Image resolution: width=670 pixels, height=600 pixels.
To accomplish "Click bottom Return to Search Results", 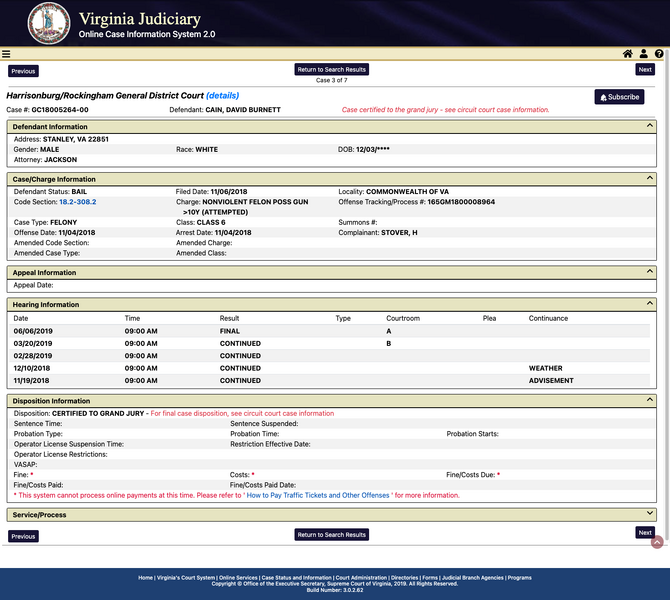I will tap(332, 535).
